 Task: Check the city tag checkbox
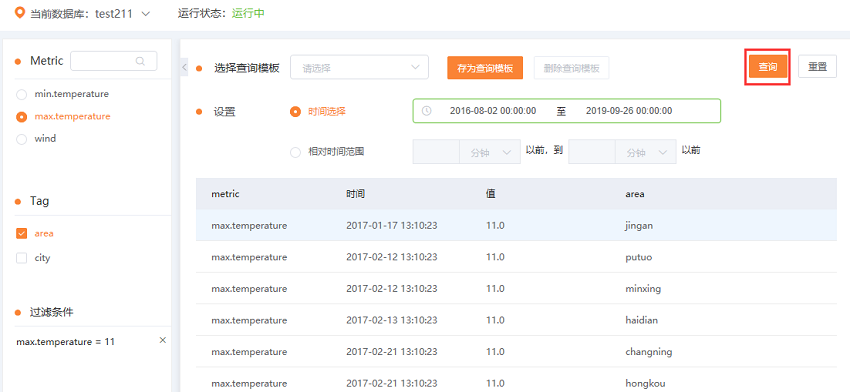click(x=22, y=258)
